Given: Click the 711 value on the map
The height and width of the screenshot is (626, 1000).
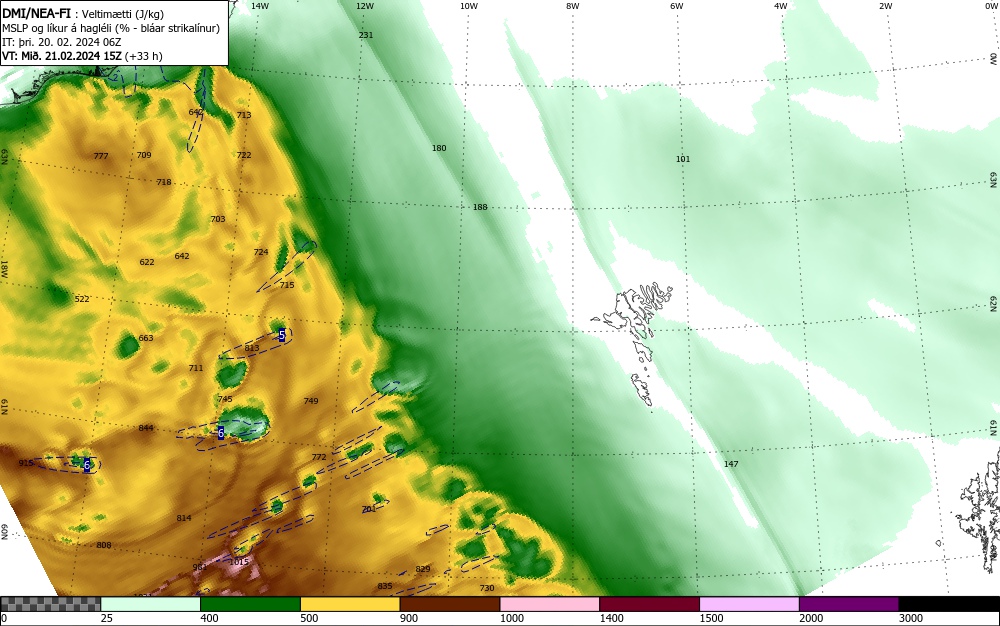Looking at the screenshot, I should point(196,368).
